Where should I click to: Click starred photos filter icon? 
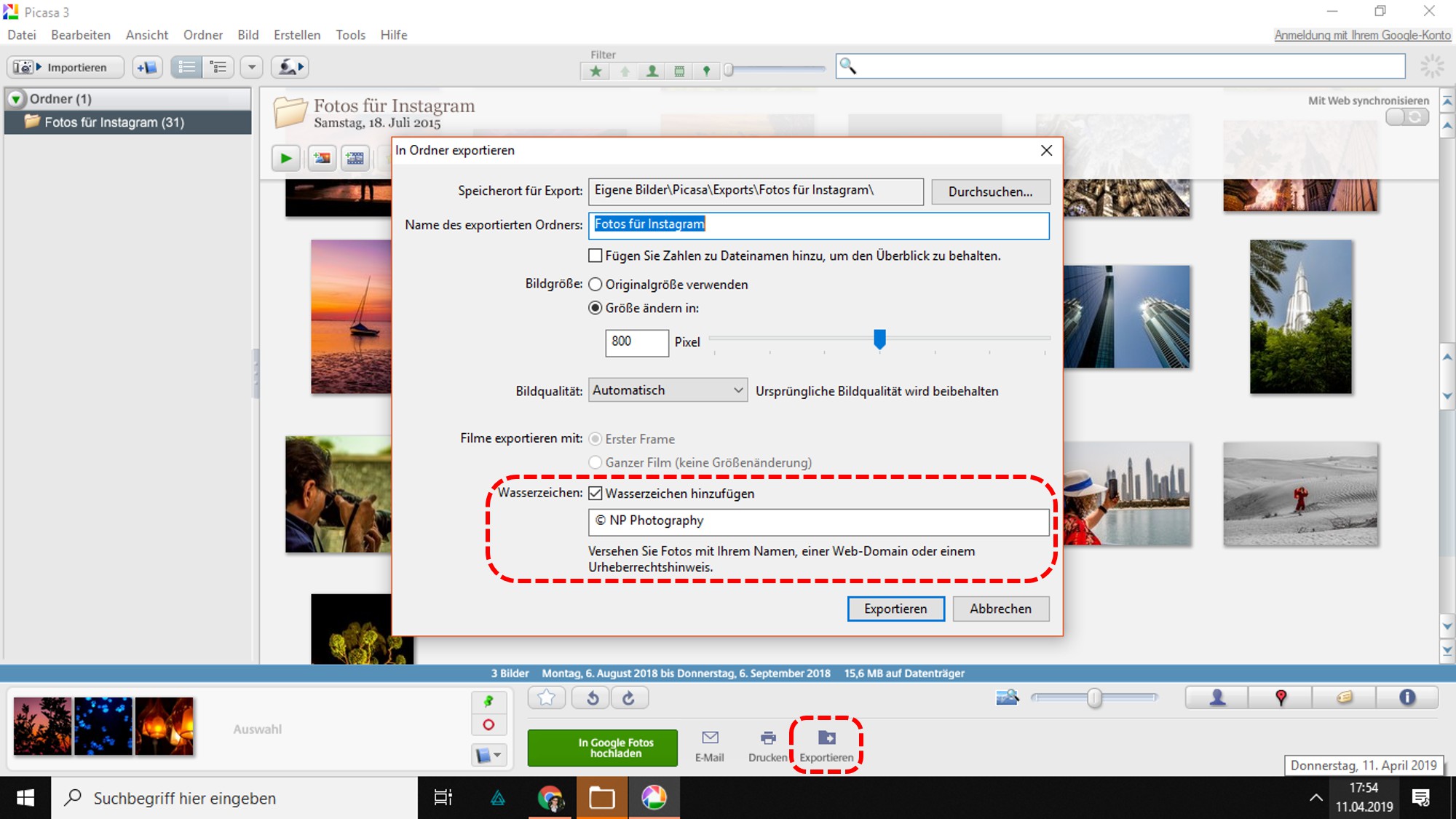coord(596,71)
